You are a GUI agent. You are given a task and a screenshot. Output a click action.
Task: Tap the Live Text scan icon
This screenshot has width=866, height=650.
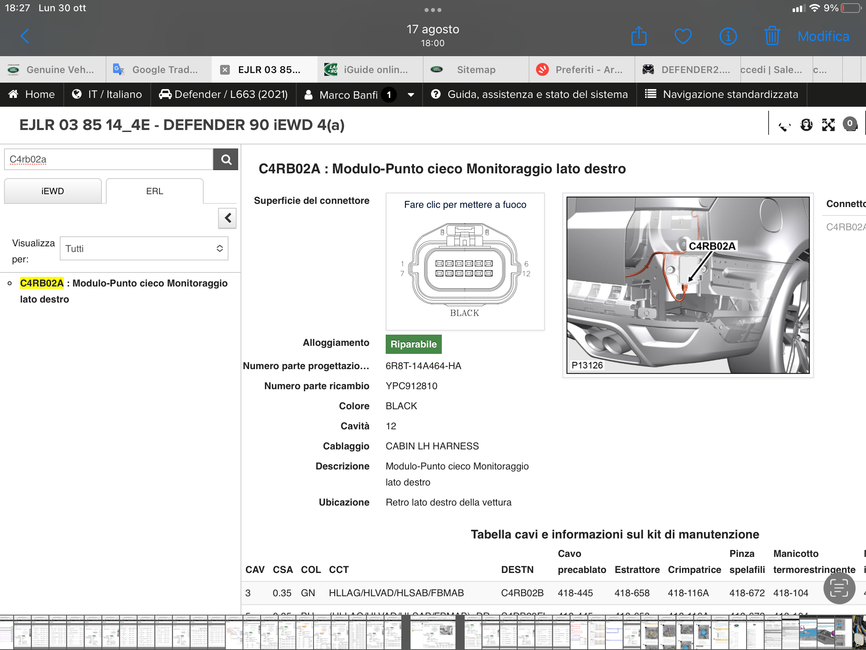point(839,588)
